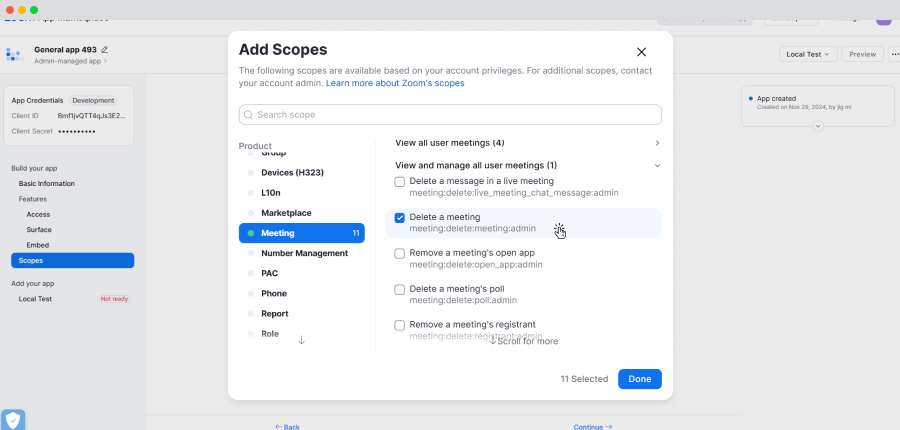Check Remove a meeting's open app

(x=399, y=254)
